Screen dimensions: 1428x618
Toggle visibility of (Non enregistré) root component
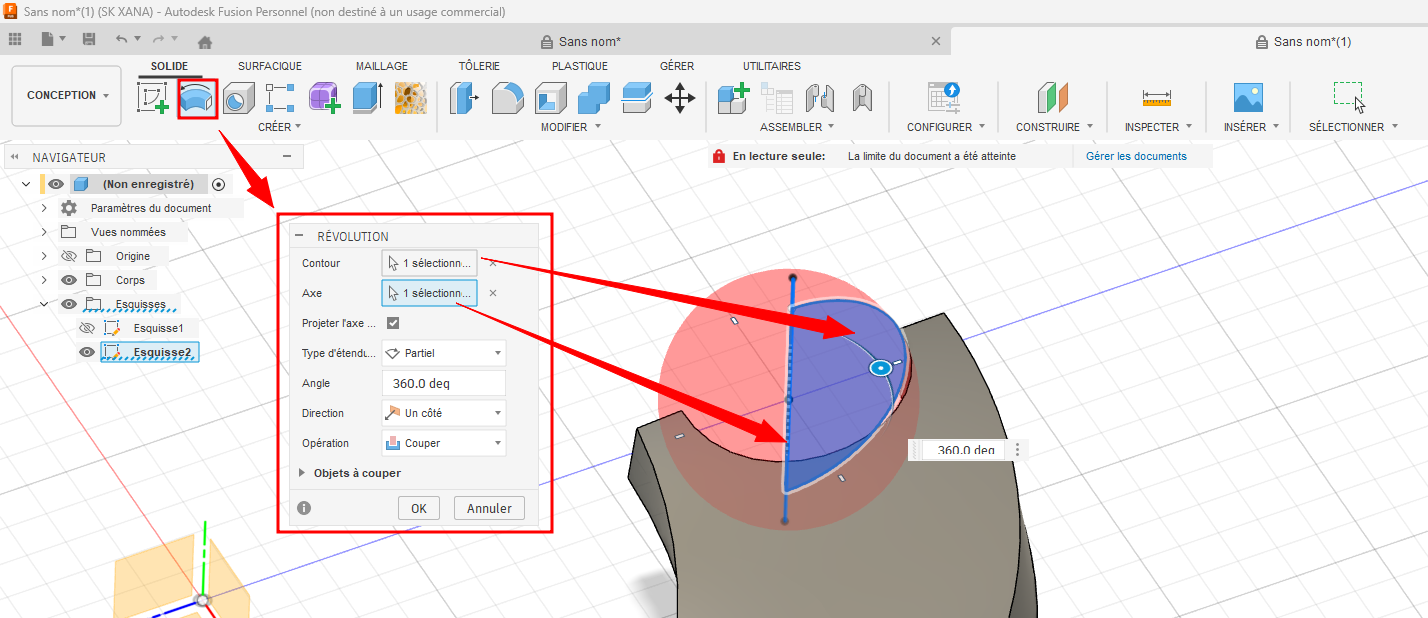(x=56, y=184)
